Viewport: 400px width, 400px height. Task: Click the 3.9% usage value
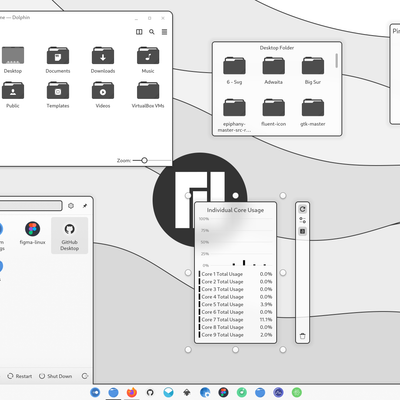(266, 304)
